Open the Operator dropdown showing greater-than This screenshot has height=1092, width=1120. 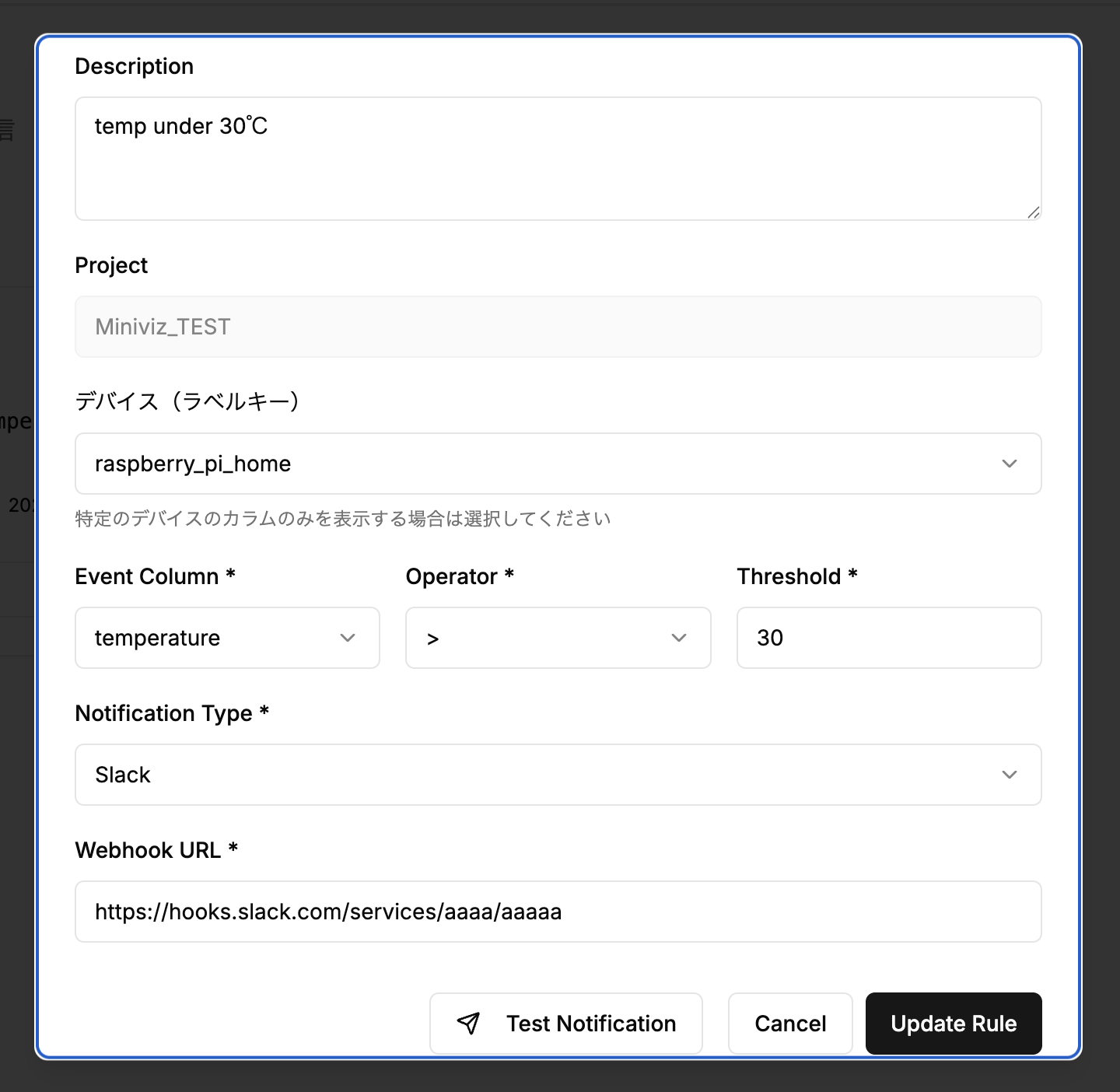coord(557,638)
